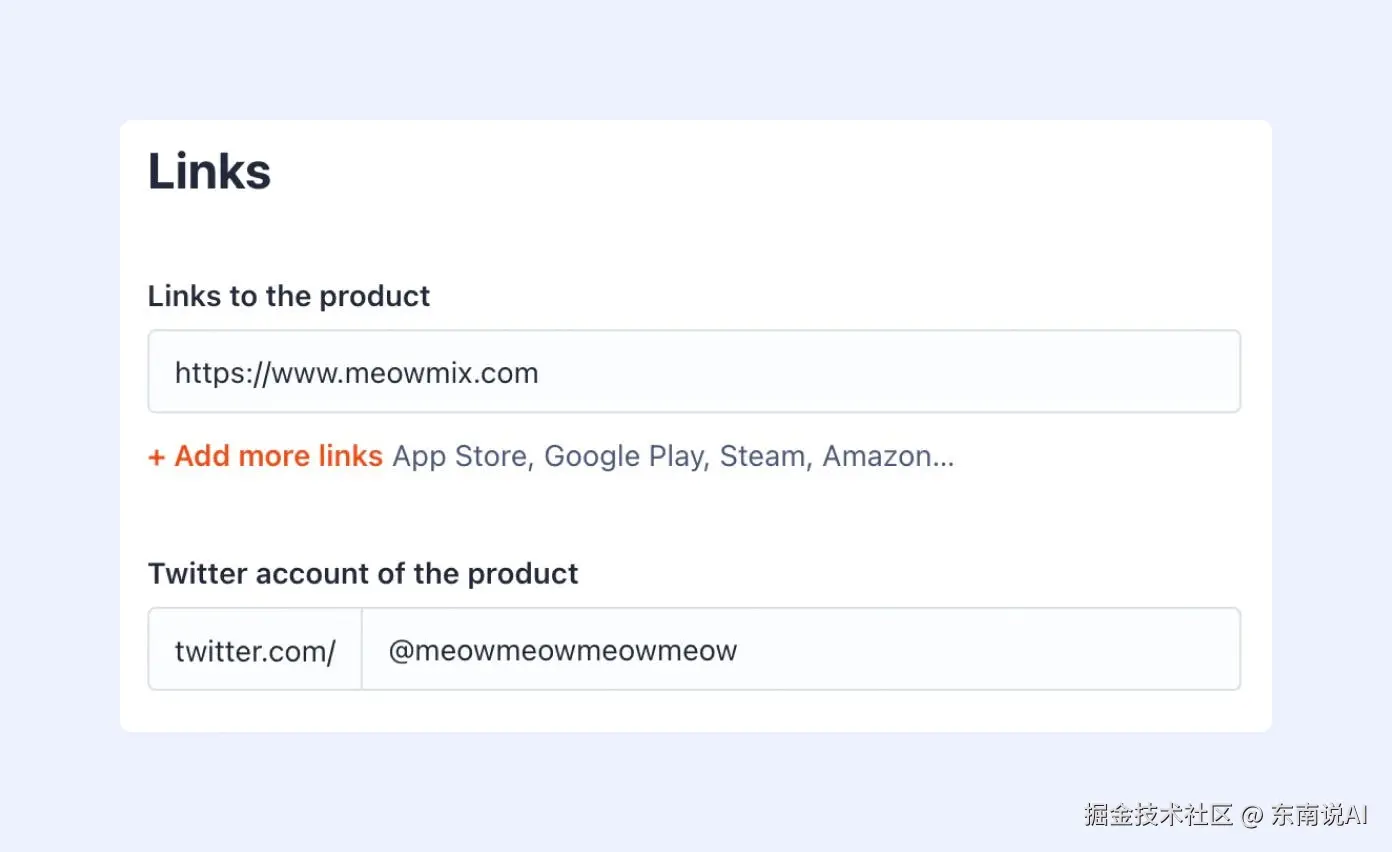Focus the Twitter handle input field
Image resolution: width=1392 pixels, height=852 pixels.
tap(800, 650)
